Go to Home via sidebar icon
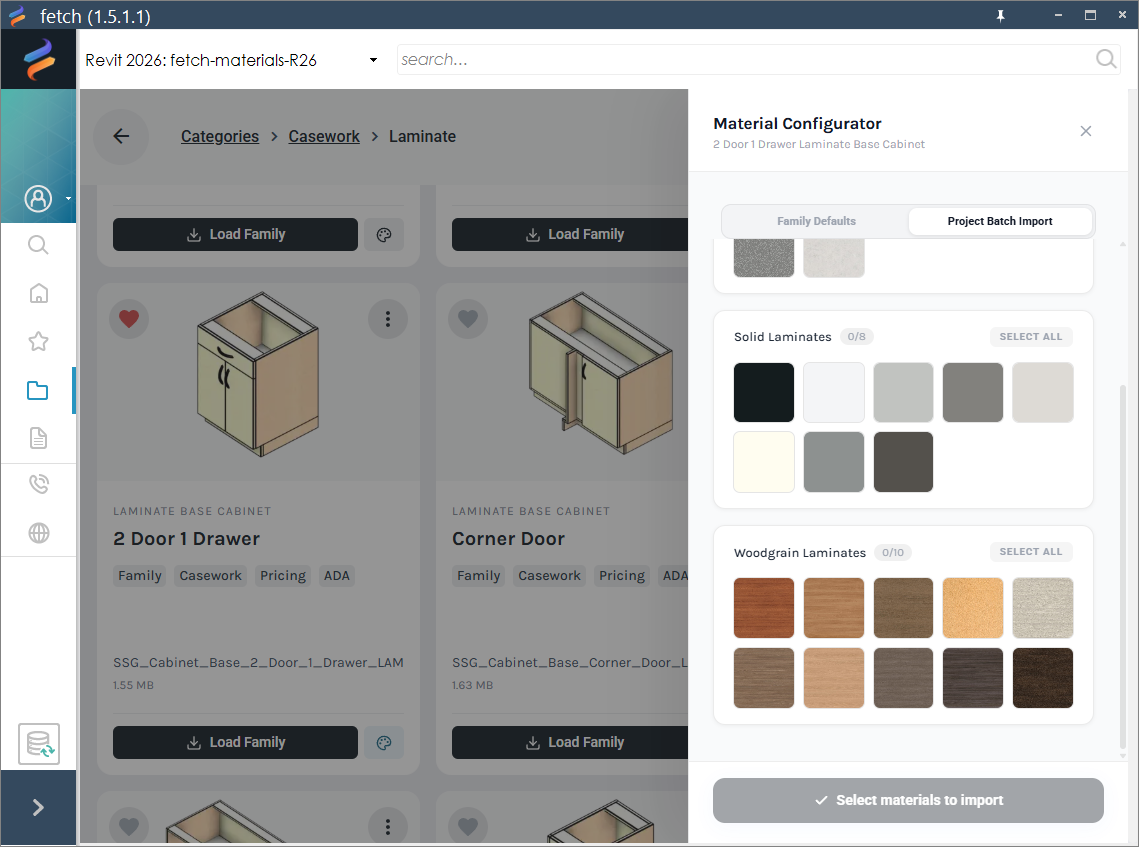Viewport: 1139px width, 847px height. (x=38, y=293)
